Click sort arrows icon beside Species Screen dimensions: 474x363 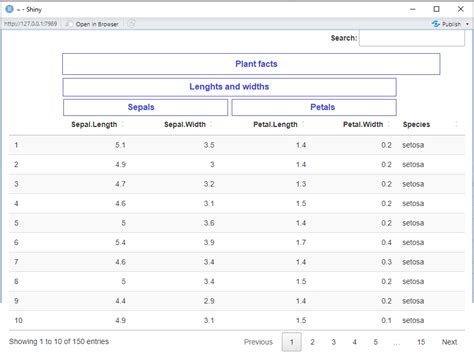pos(456,124)
